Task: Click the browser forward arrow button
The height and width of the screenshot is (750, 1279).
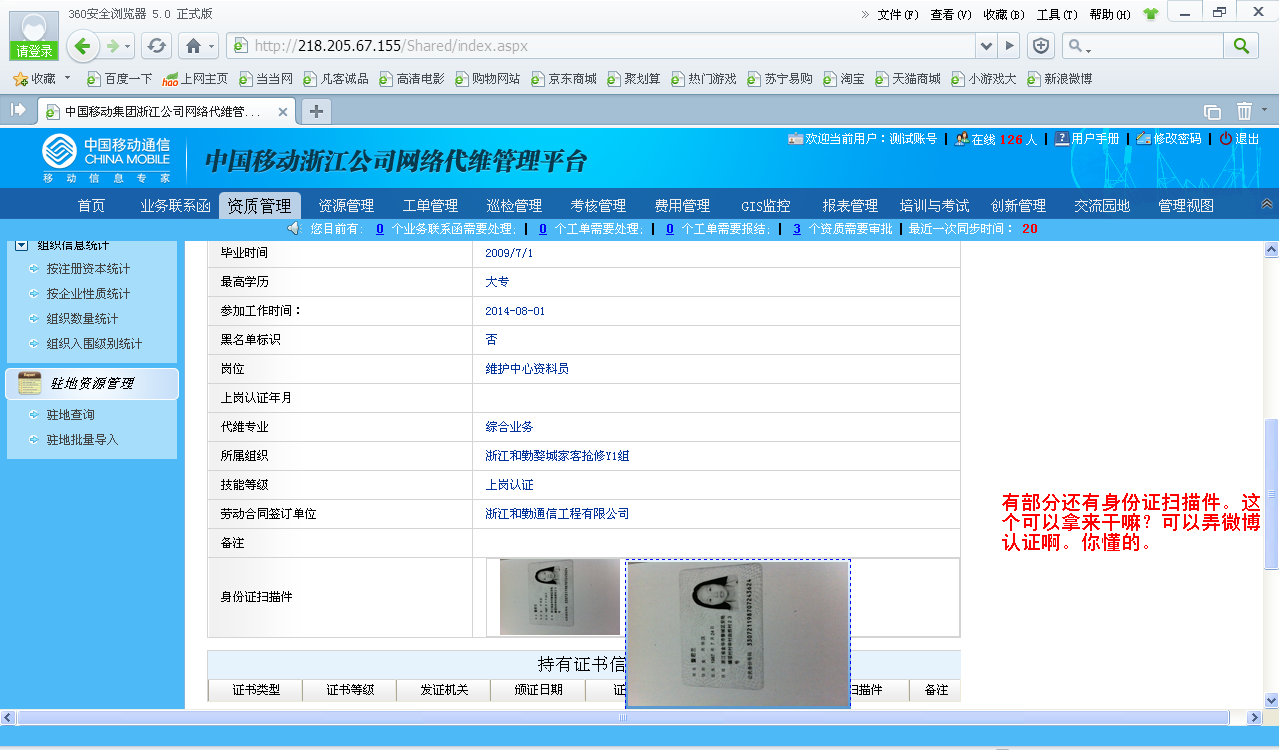Action: click(x=113, y=46)
